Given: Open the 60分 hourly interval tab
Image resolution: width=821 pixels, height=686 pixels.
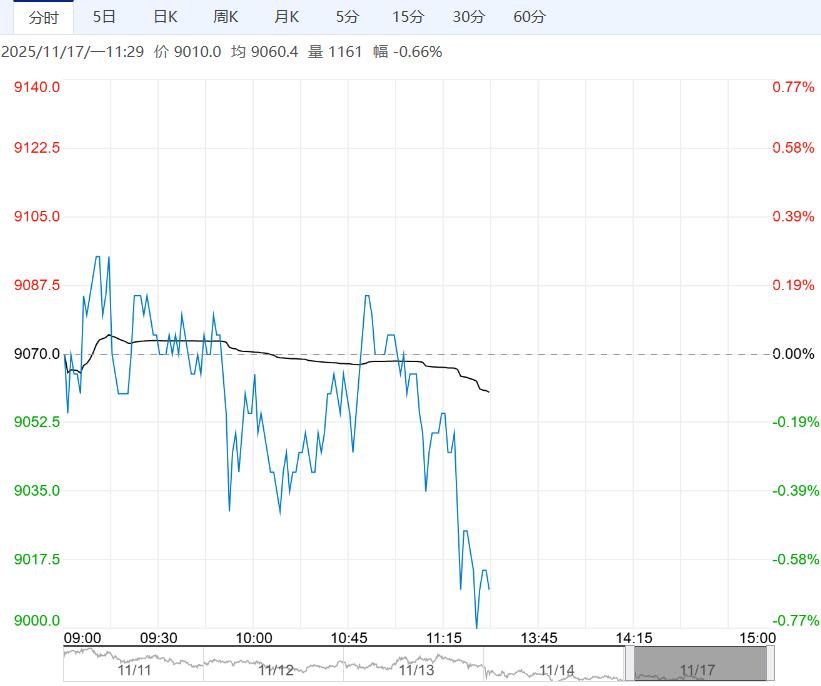Looking at the screenshot, I should [529, 17].
